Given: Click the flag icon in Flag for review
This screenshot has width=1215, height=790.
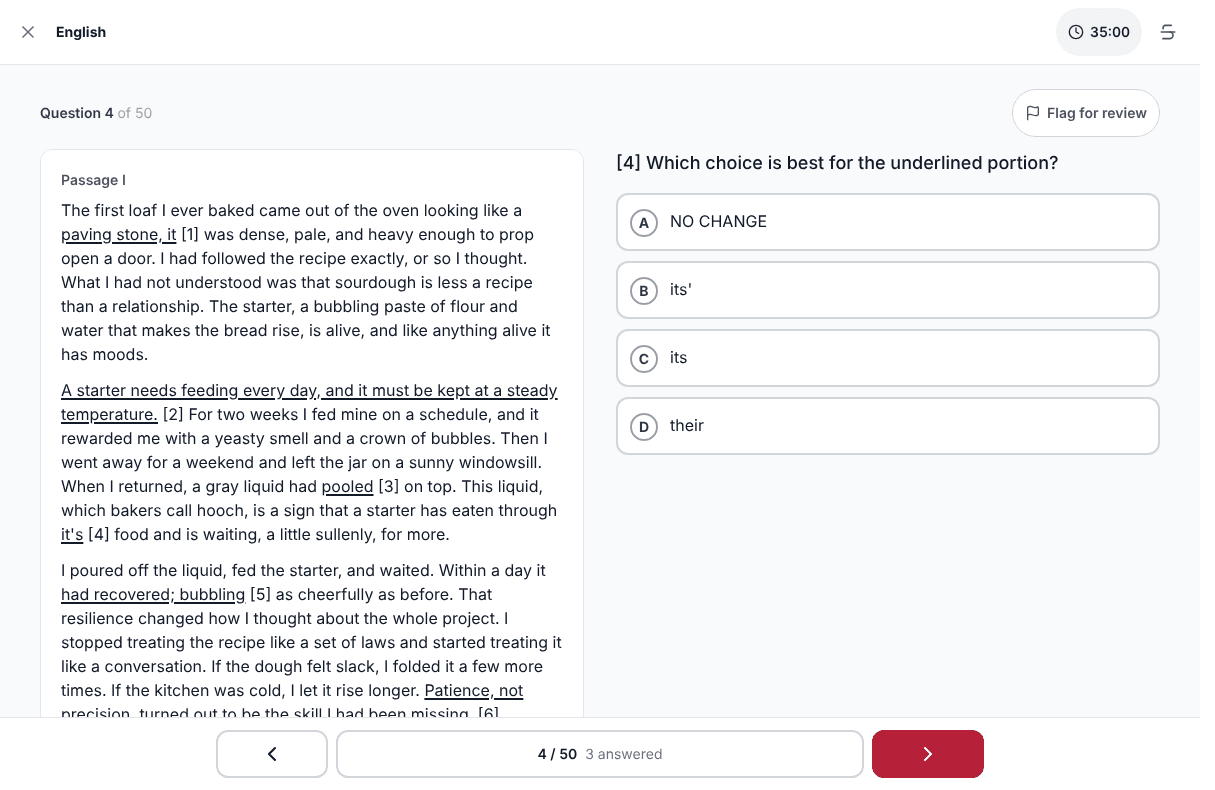Looking at the screenshot, I should click(x=1033, y=113).
